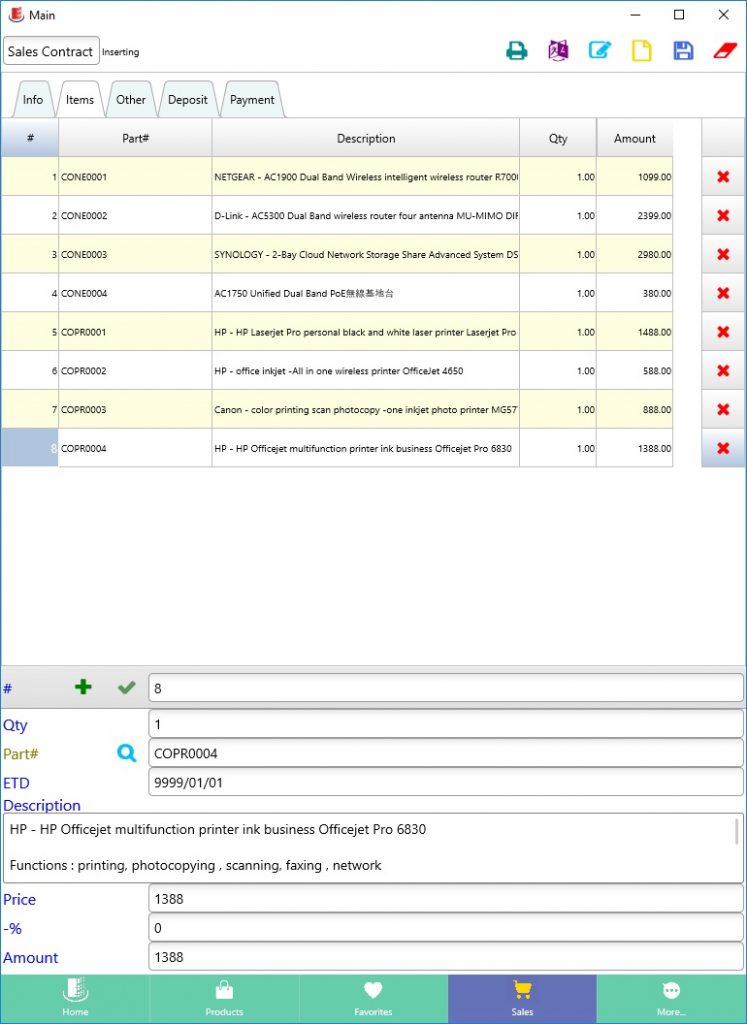Click the red eraser clear icon
This screenshot has height=1024, width=747.
click(725, 51)
